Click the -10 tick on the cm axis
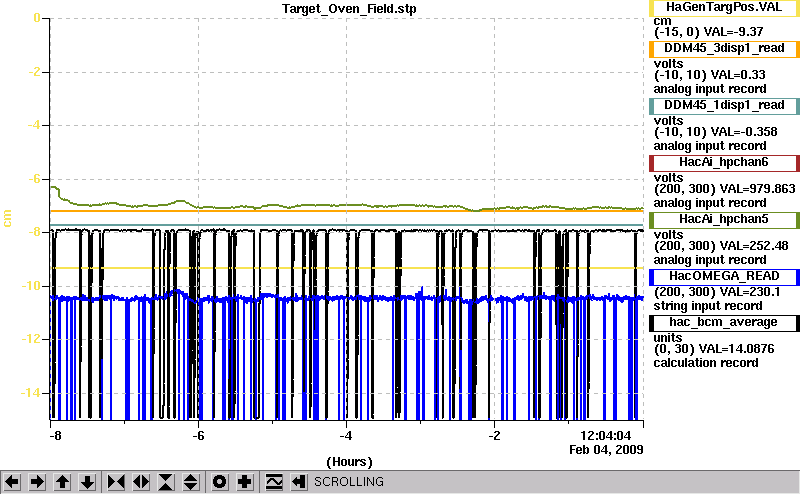Viewport: 800px width, 494px height. [x=31, y=286]
